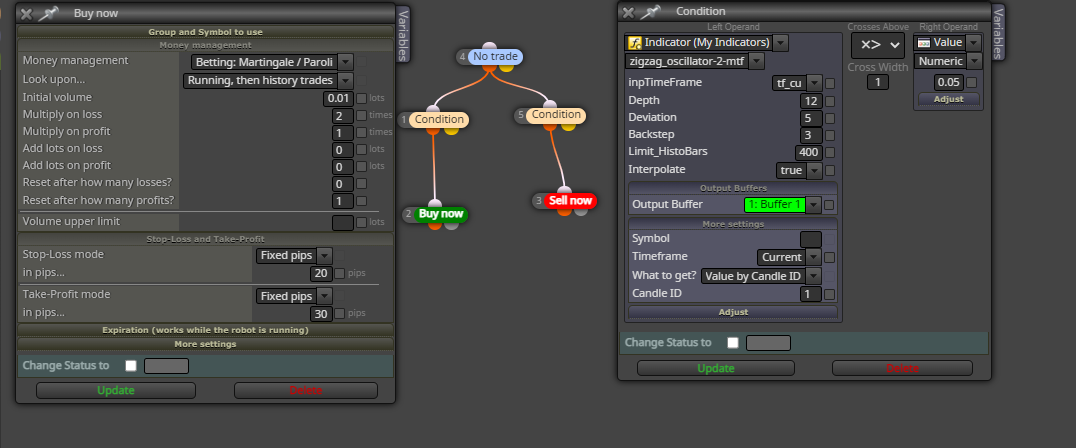Image resolution: width=1076 pixels, height=448 pixels.
Task: Open the Money management dropdown
Action: click(x=345, y=62)
